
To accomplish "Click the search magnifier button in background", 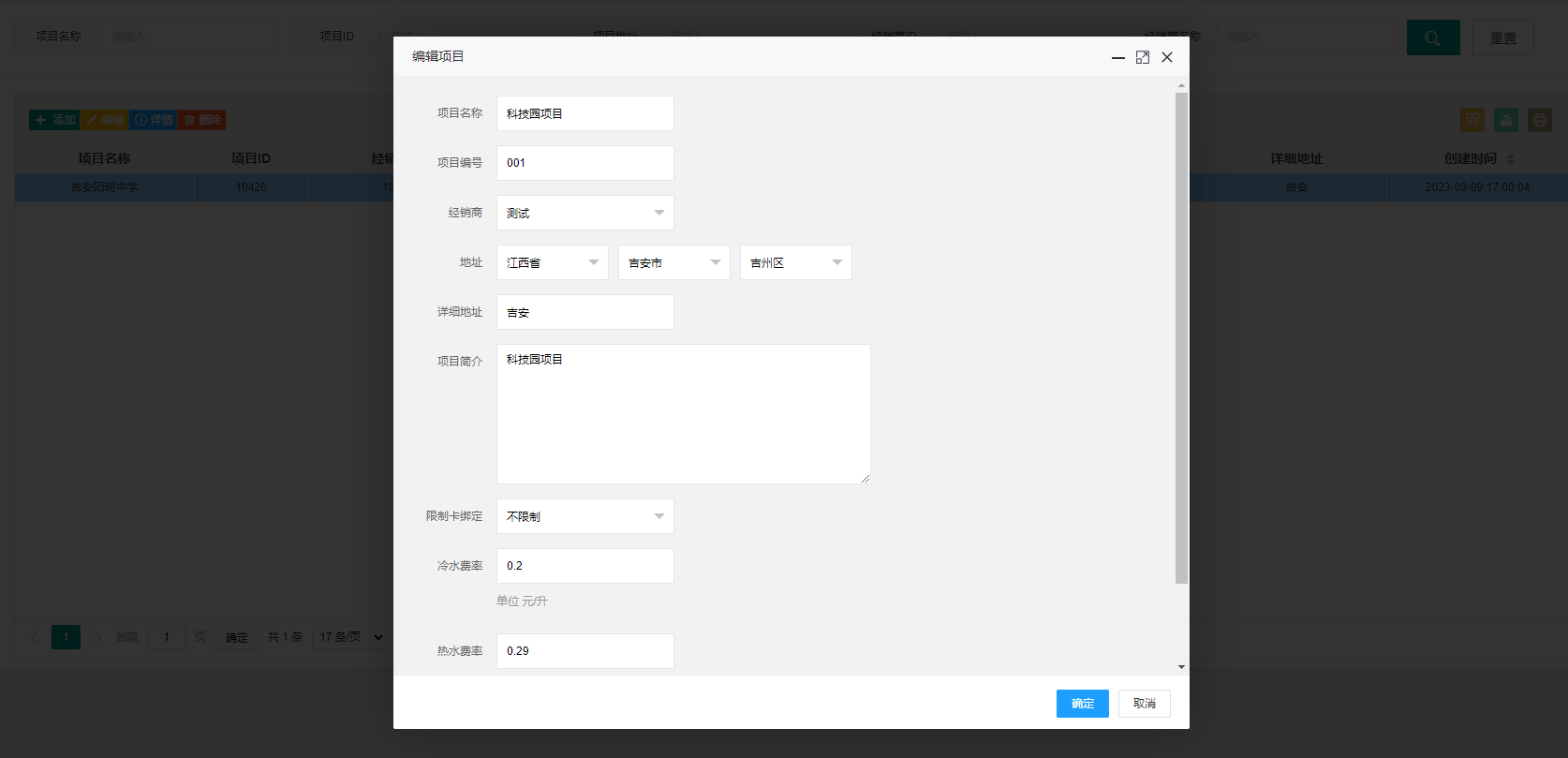I will (x=1433, y=37).
